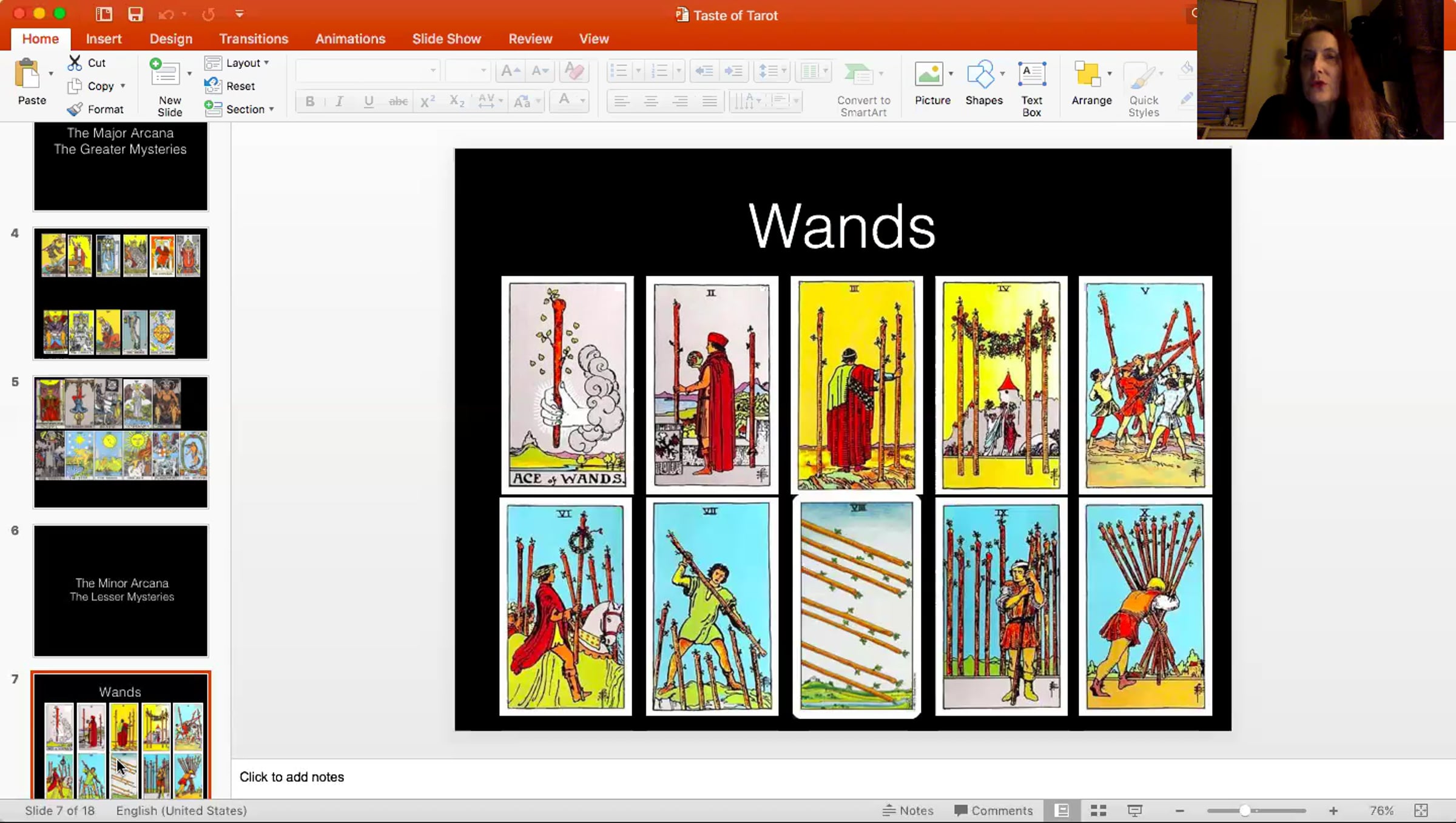Expand the Copy options arrow
Image resolution: width=1456 pixels, height=823 pixels.
(123, 86)
